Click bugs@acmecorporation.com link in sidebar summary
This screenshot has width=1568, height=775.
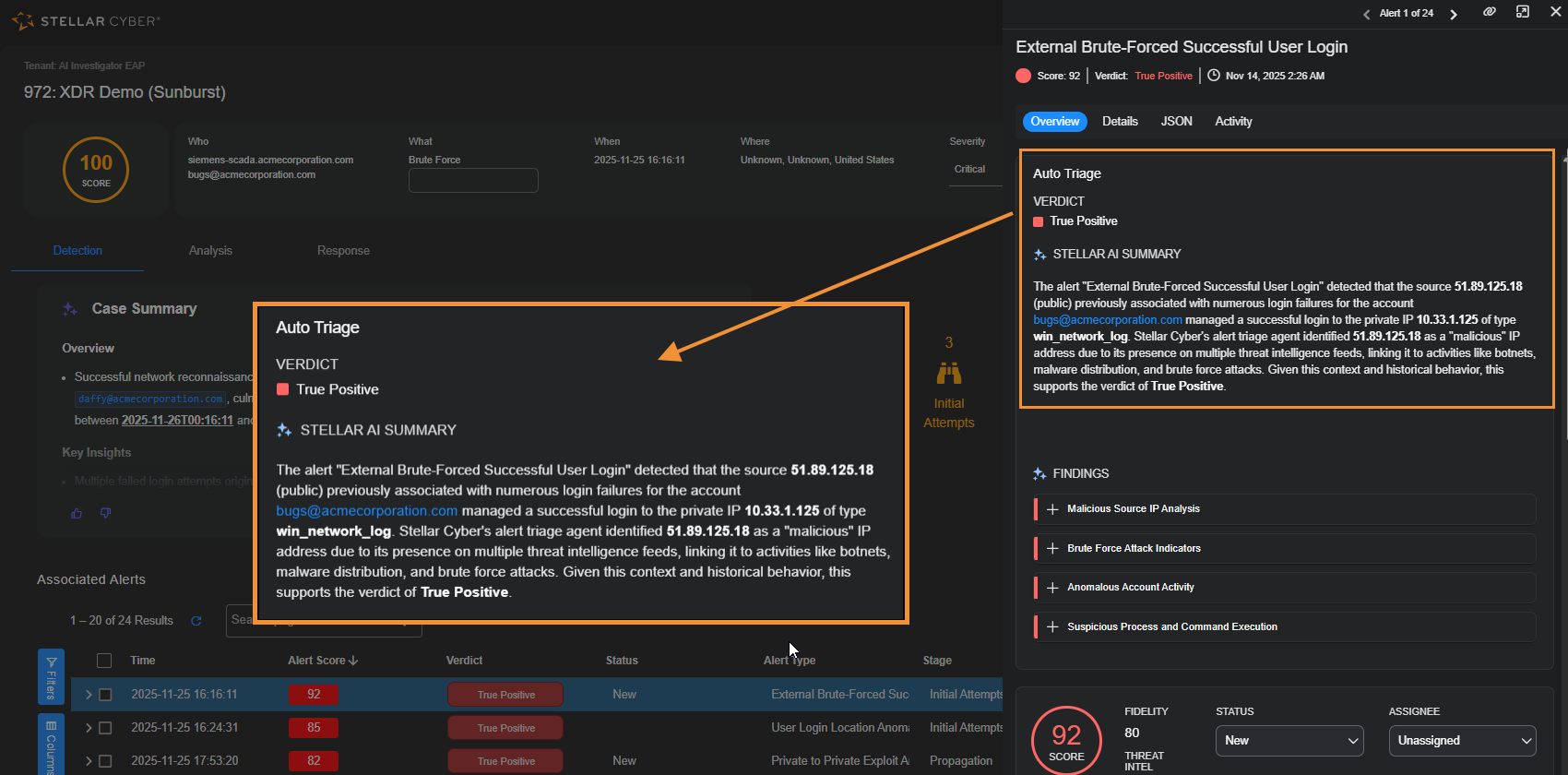1107,320
